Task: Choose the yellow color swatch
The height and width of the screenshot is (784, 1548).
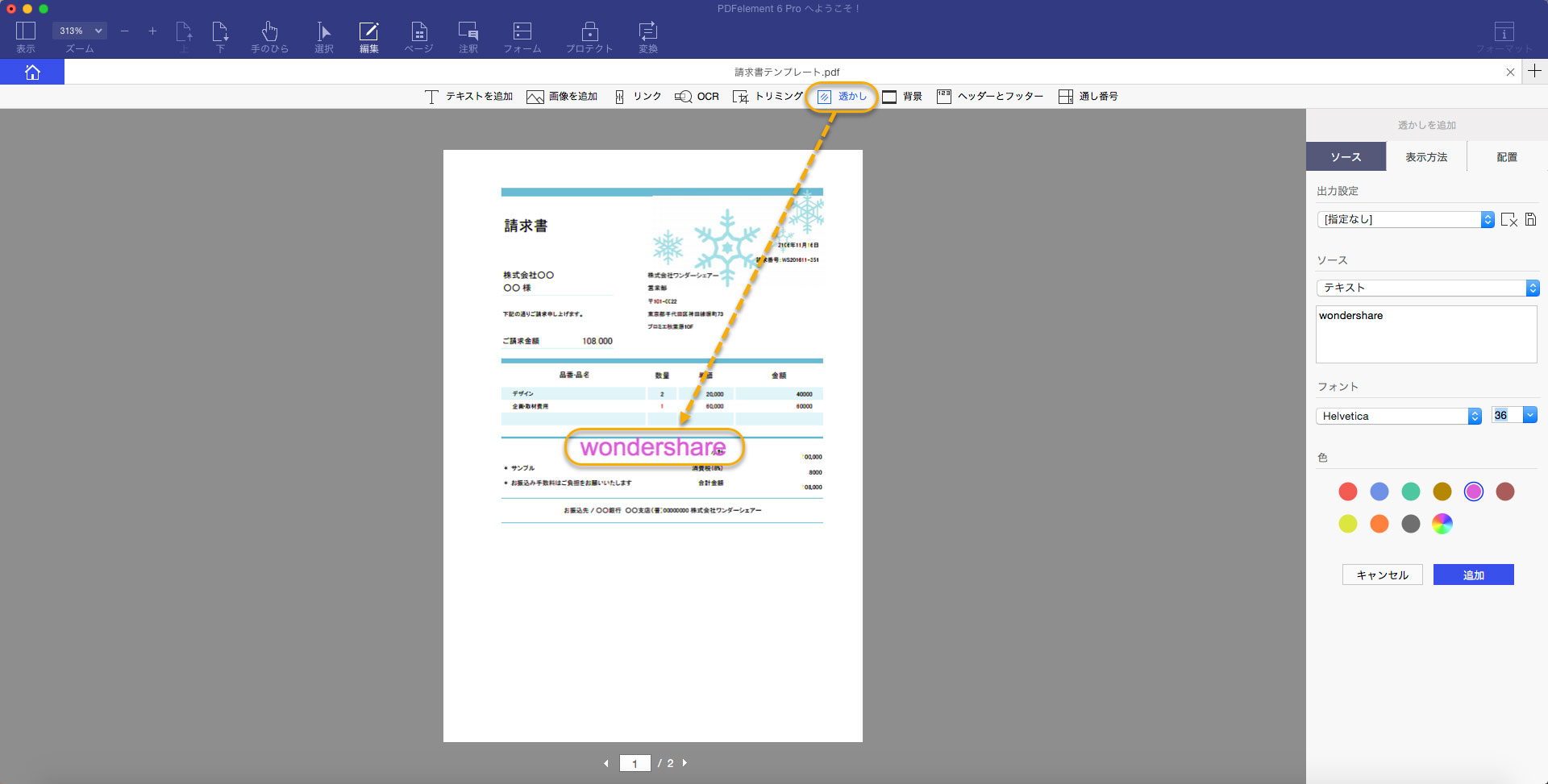Action: point(1348,524)
